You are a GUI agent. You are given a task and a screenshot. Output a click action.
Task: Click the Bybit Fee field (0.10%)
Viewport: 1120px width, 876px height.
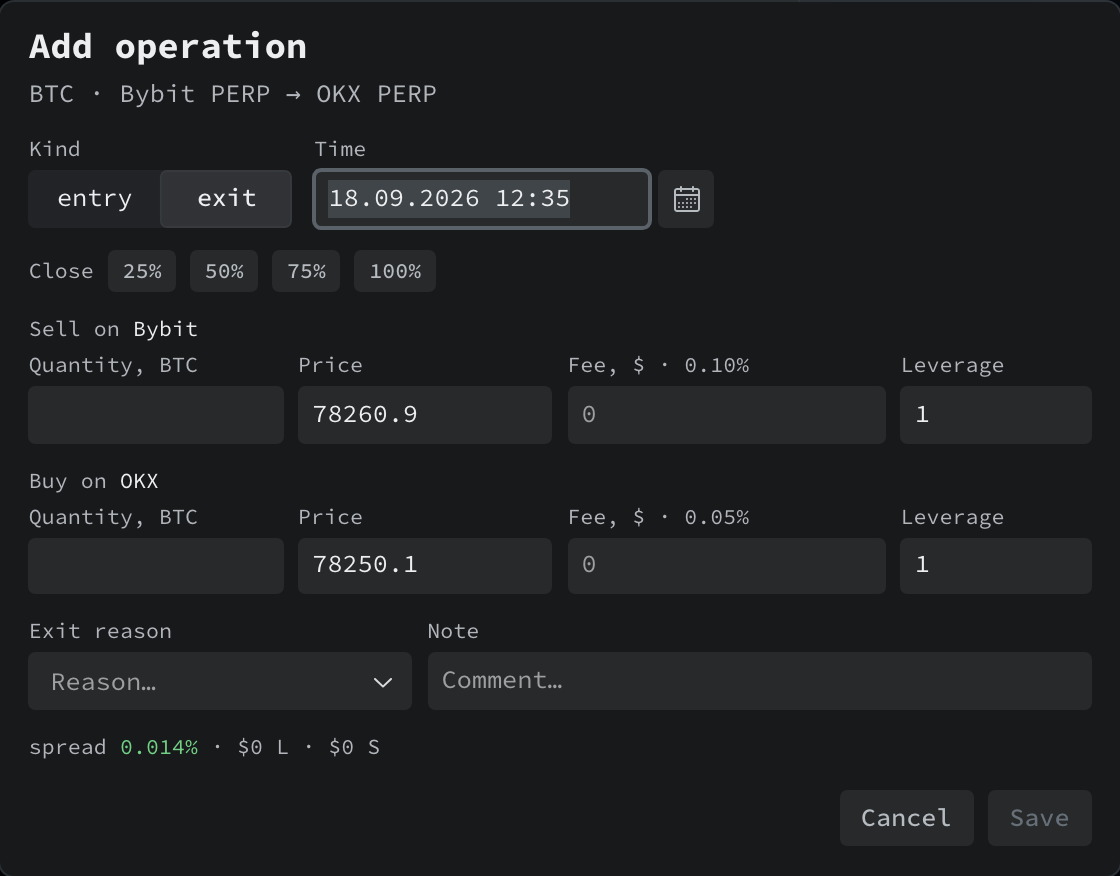[x=726, y=415]
